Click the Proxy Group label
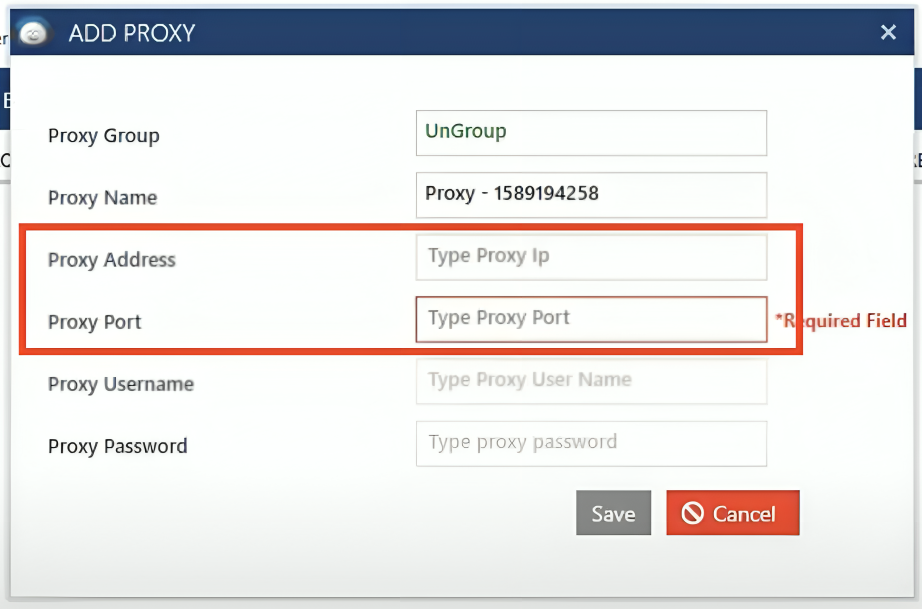 pos(104,136)
